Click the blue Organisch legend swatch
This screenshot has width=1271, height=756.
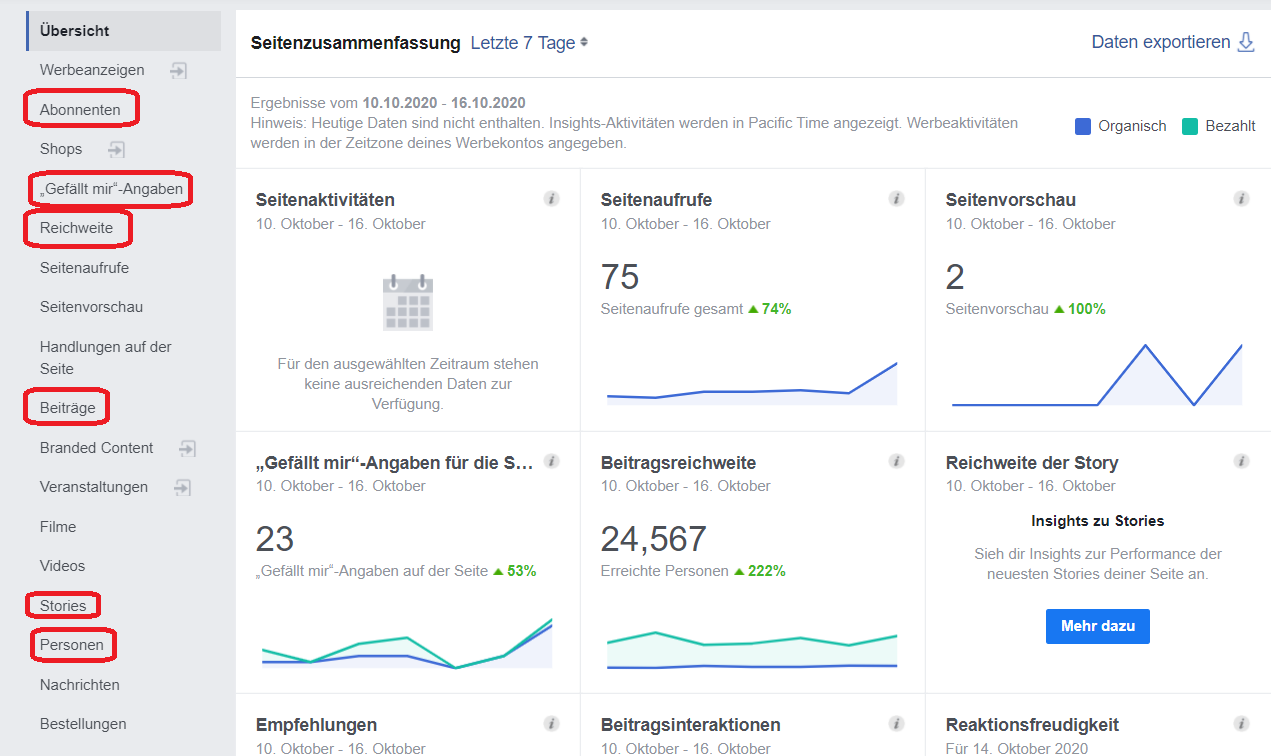(x=1083, y=126)
